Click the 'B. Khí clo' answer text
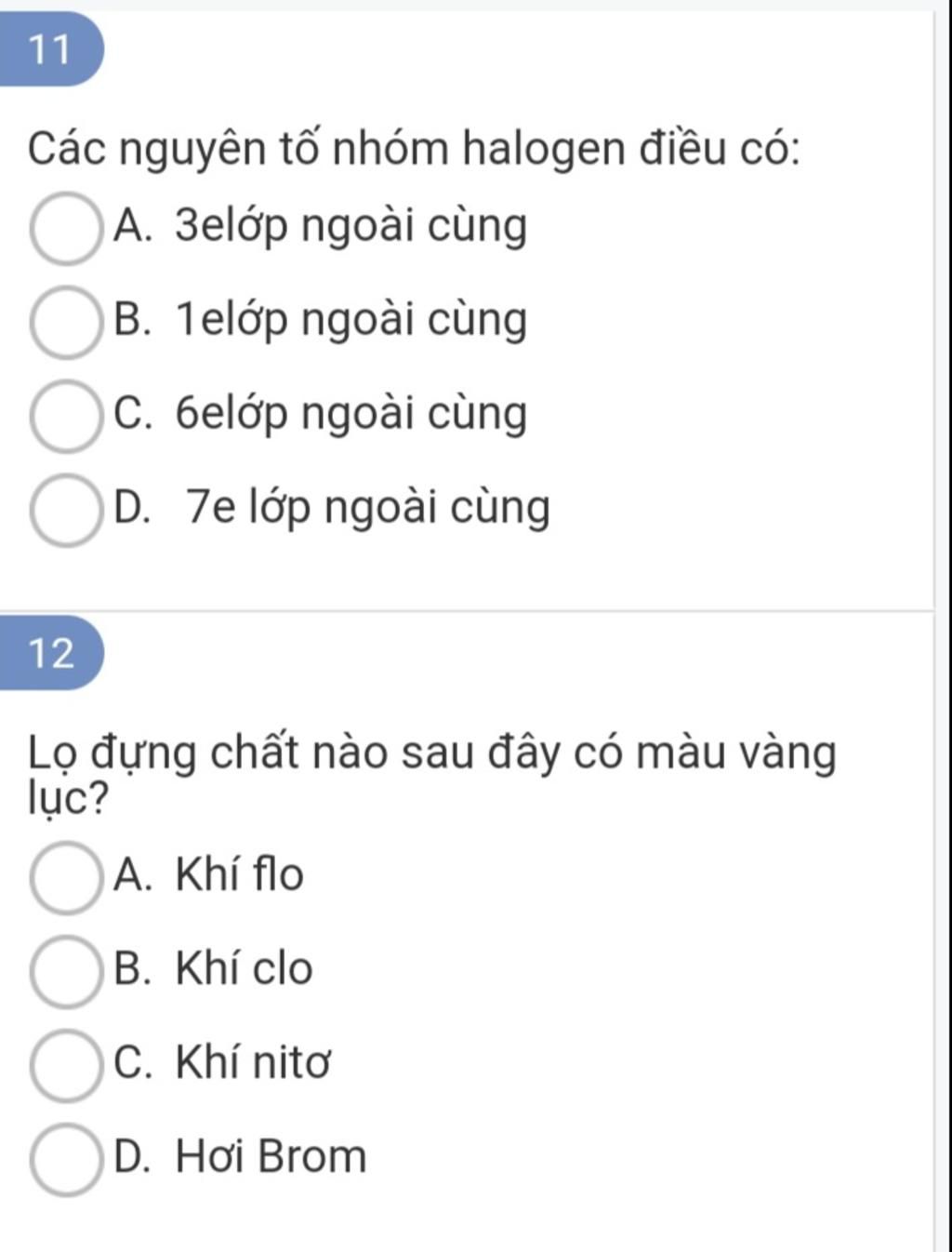Screen dimensions: 952x1252 click(213, 969)
